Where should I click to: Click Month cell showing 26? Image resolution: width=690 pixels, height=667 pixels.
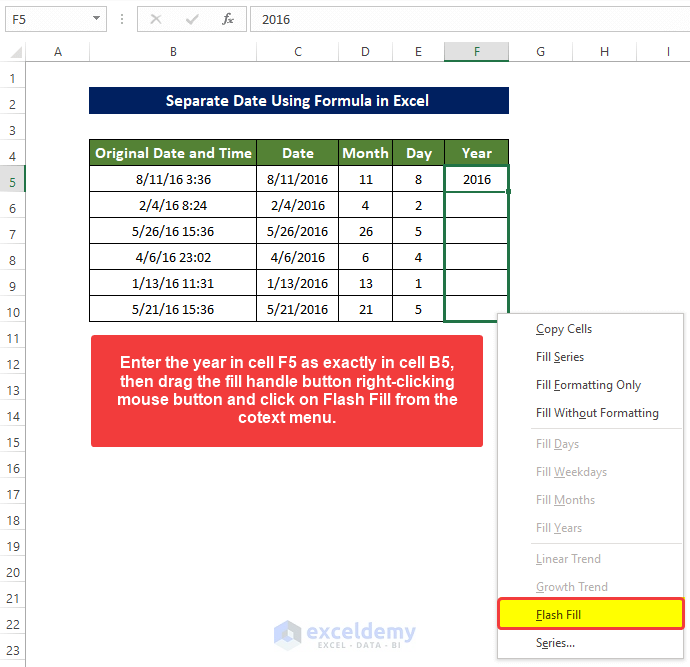[365, 231]
